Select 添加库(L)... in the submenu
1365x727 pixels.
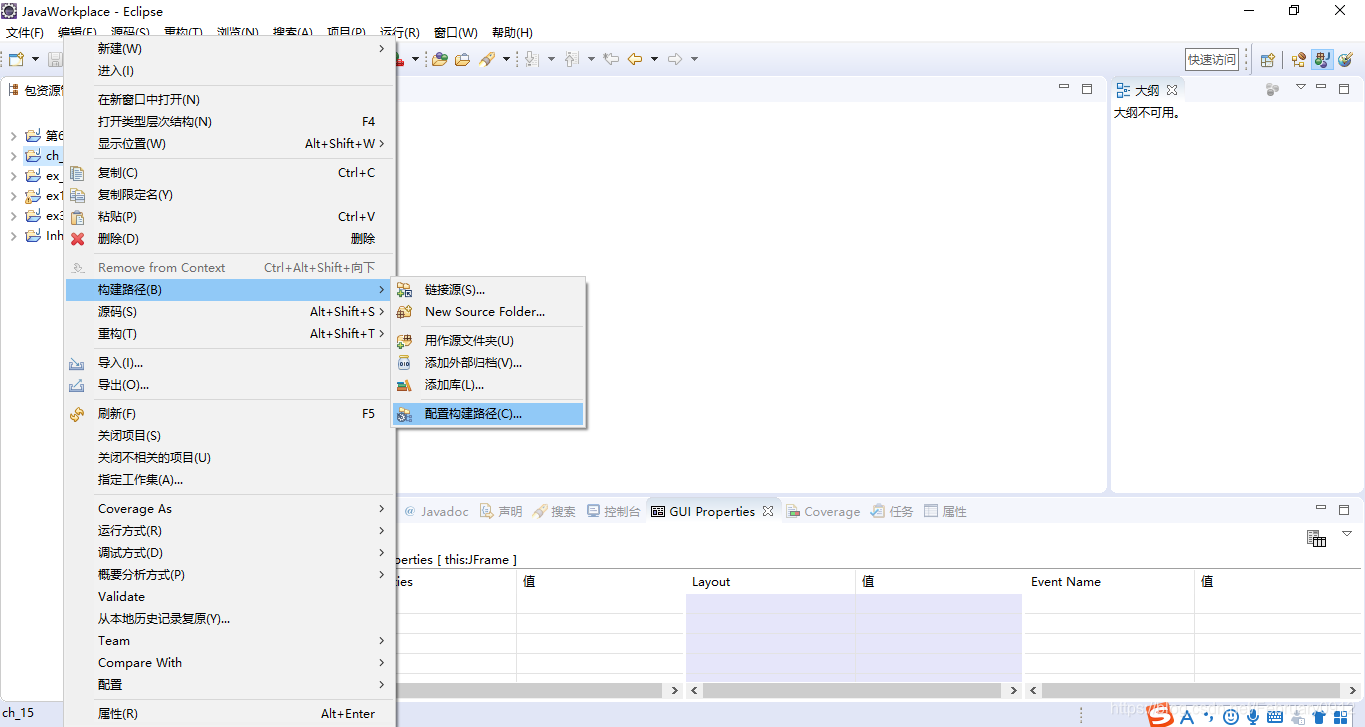pyautogui.click(x=488, y=385)
